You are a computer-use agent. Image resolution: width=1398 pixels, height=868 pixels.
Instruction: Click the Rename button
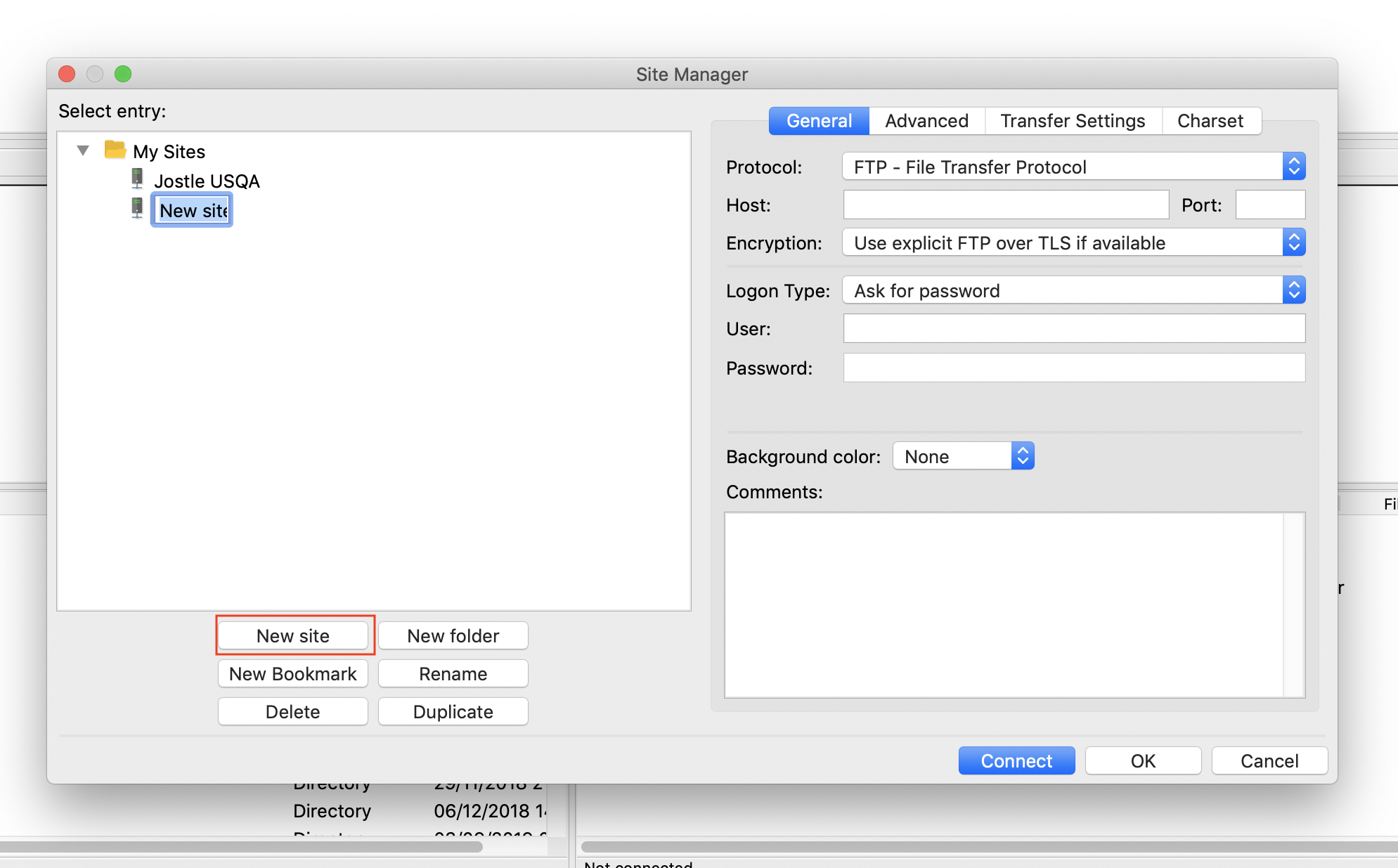(453, 673)
